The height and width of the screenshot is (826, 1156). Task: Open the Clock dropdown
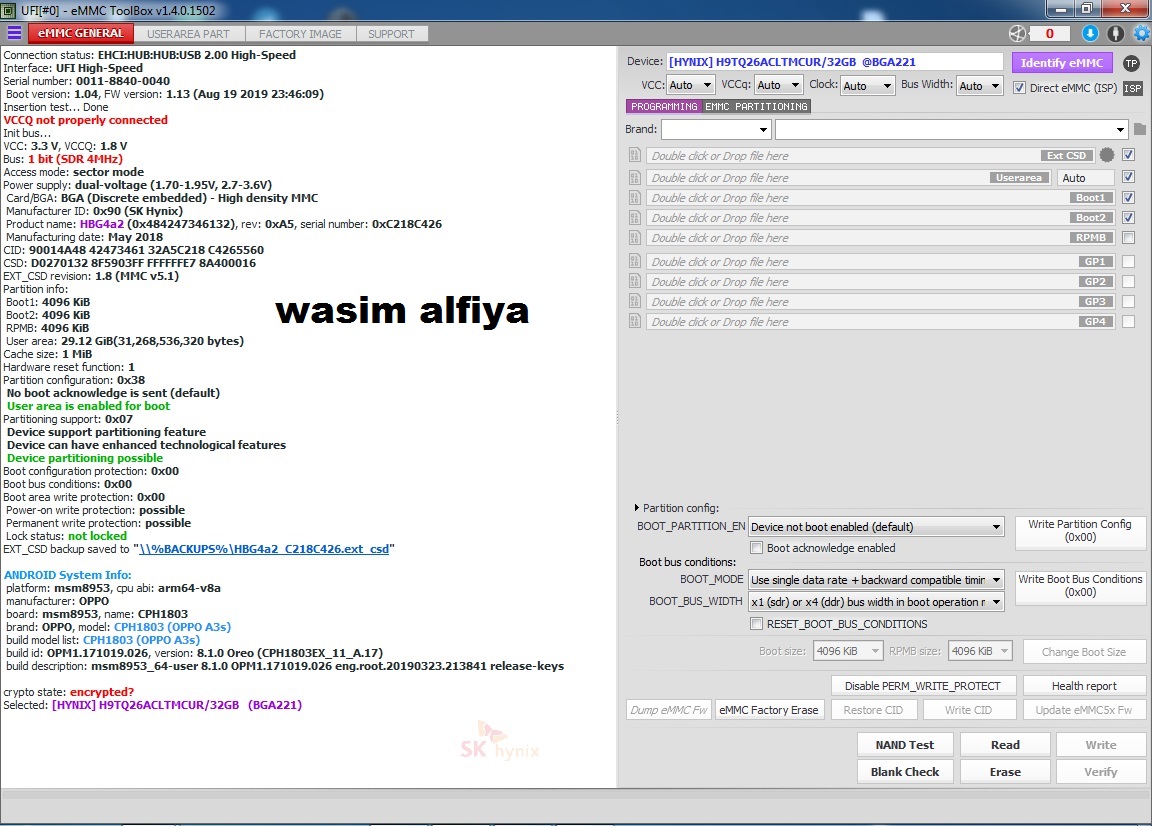point(867,86)
